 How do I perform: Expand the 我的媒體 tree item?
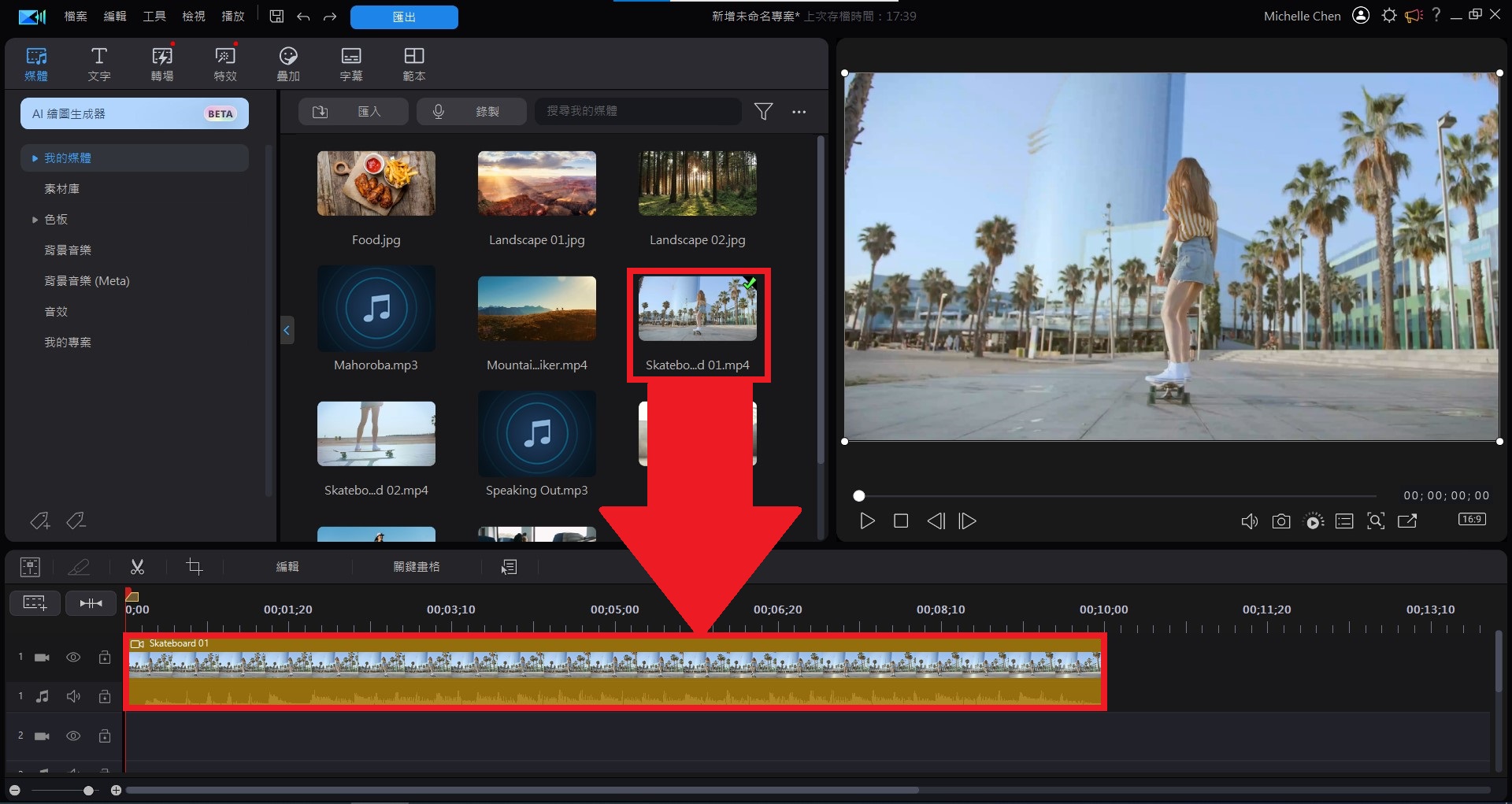[x=35, y=158]
